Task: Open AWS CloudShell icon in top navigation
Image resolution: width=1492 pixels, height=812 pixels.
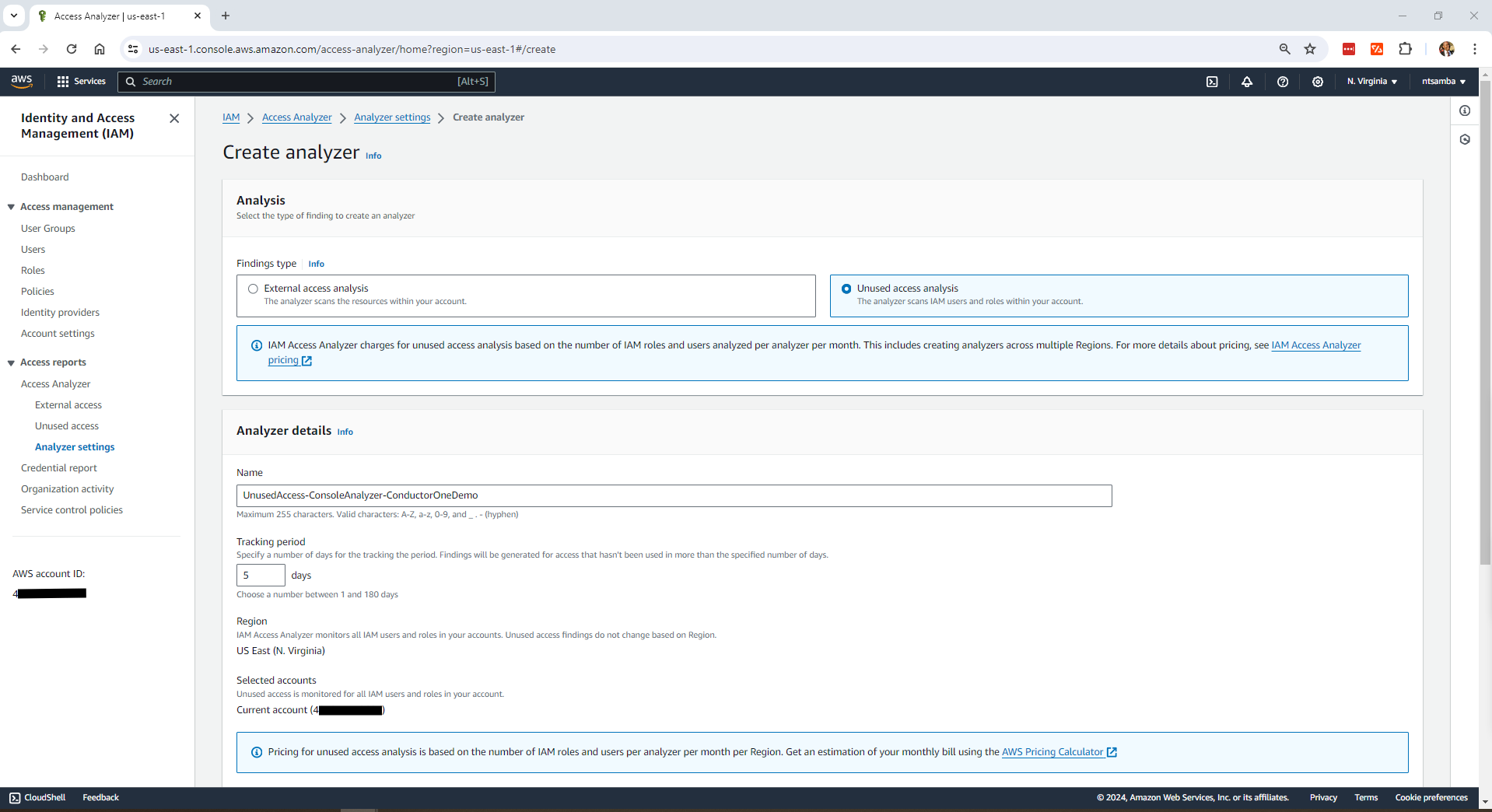Action: pos(1212,82)
